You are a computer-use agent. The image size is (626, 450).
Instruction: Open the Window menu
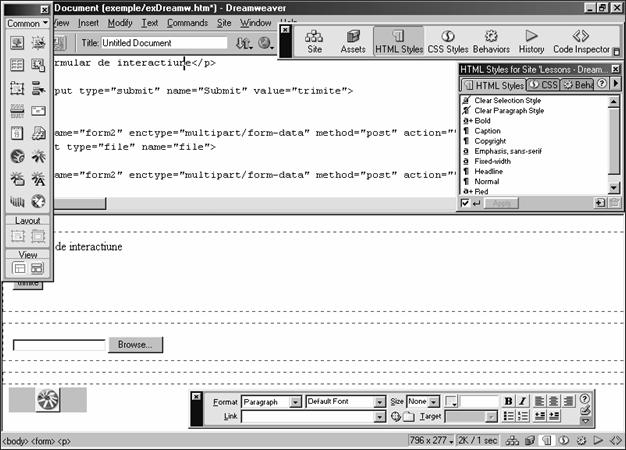pyautogui.click(x=256, y=23)
